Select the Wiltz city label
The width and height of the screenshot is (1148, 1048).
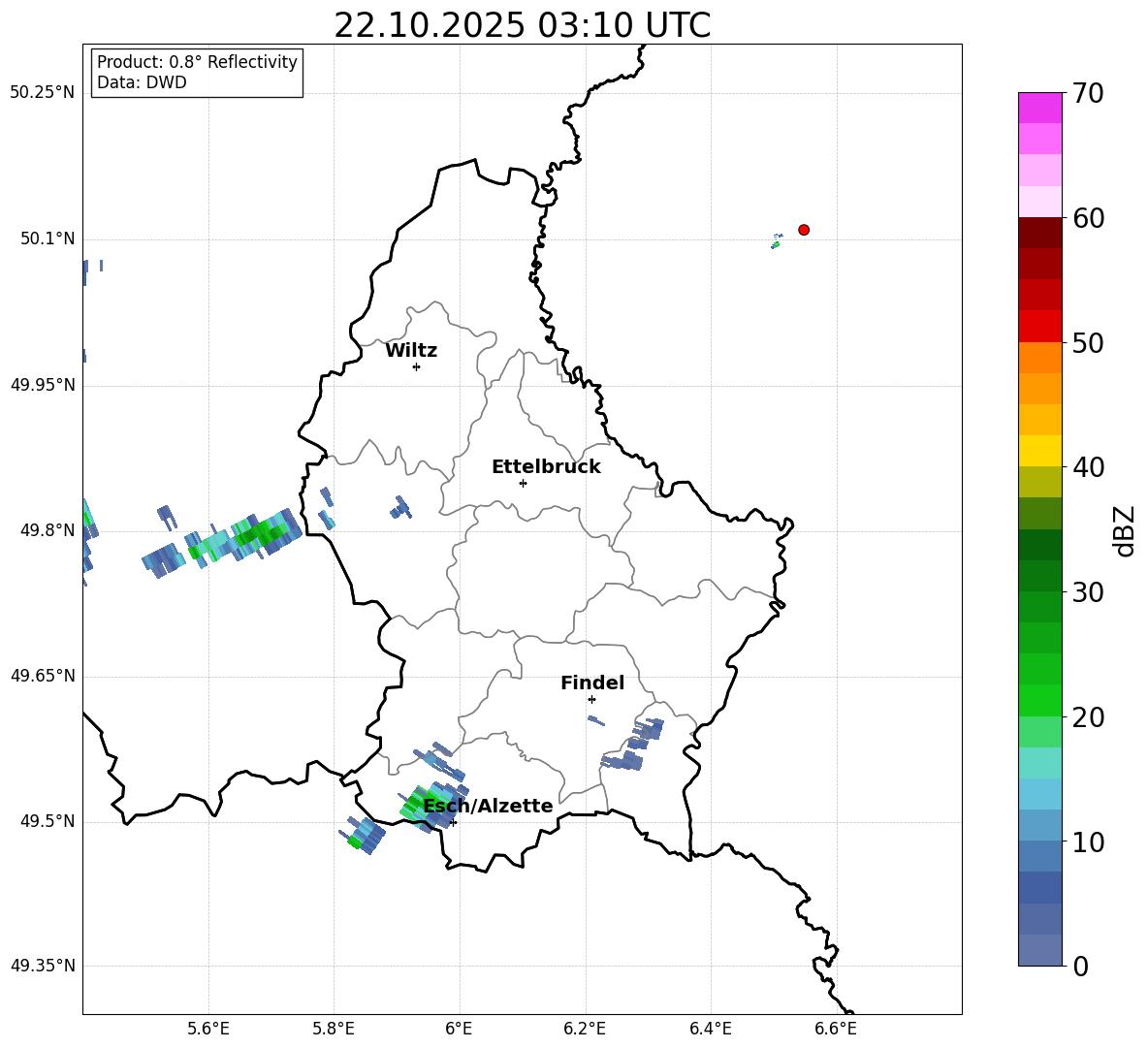(x=411, y=351)
